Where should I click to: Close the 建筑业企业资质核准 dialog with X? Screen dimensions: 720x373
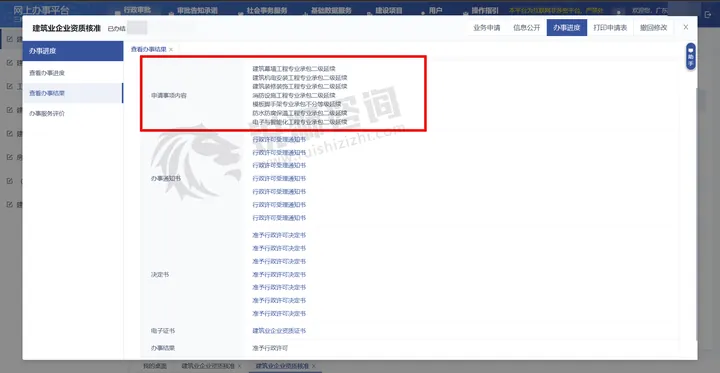tap(686, 28)
